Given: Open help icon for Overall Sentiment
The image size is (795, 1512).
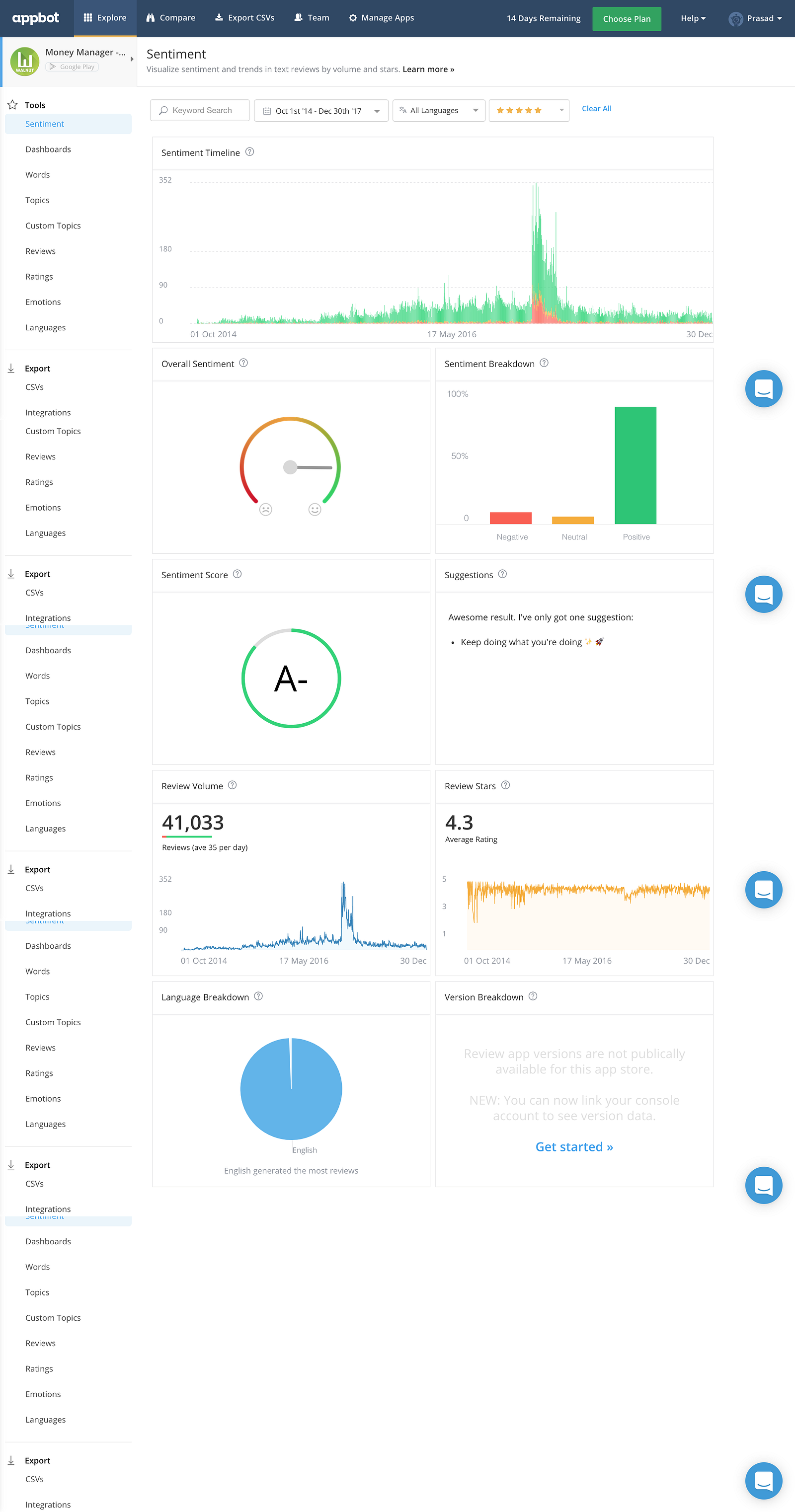Looking at the screenshot, I should [x=243, y=363].
